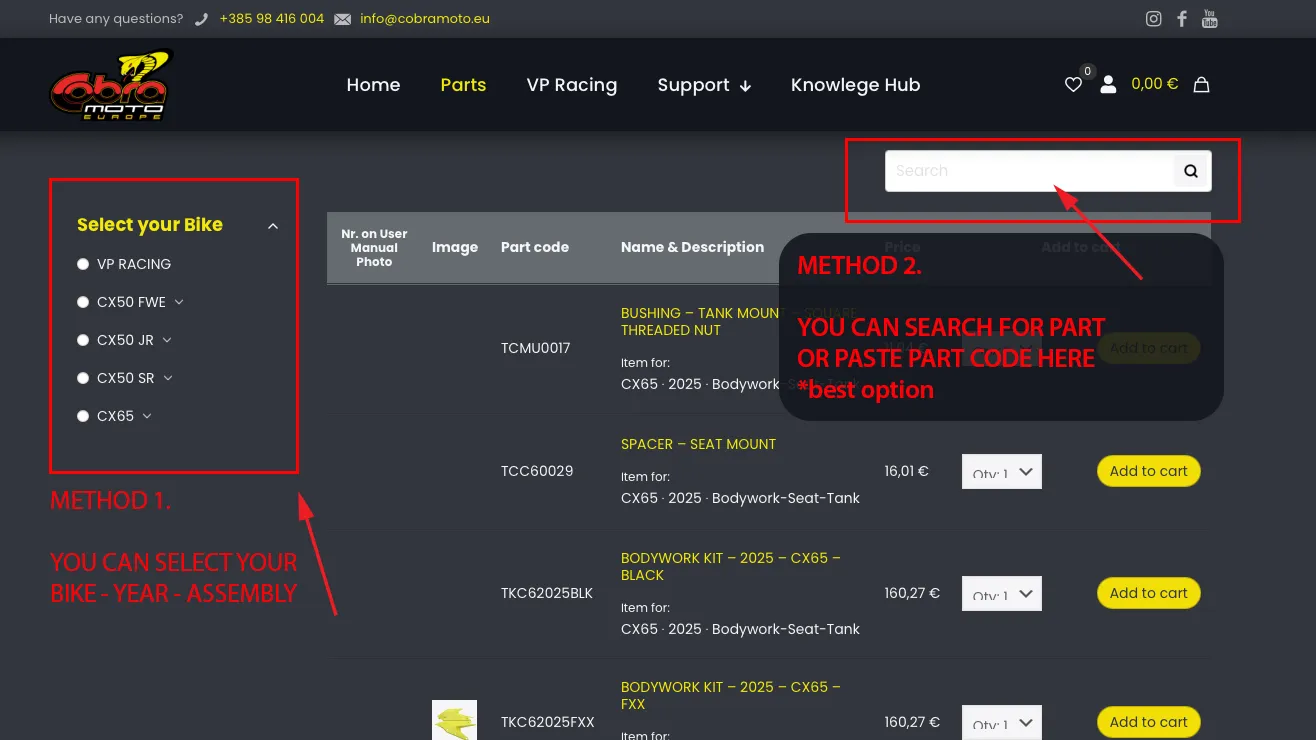Image resolution: width=1316 pixels, height=740 pixels.
Task: Select the CX50 FWE radio button
Action: click(x=83, y=302)
